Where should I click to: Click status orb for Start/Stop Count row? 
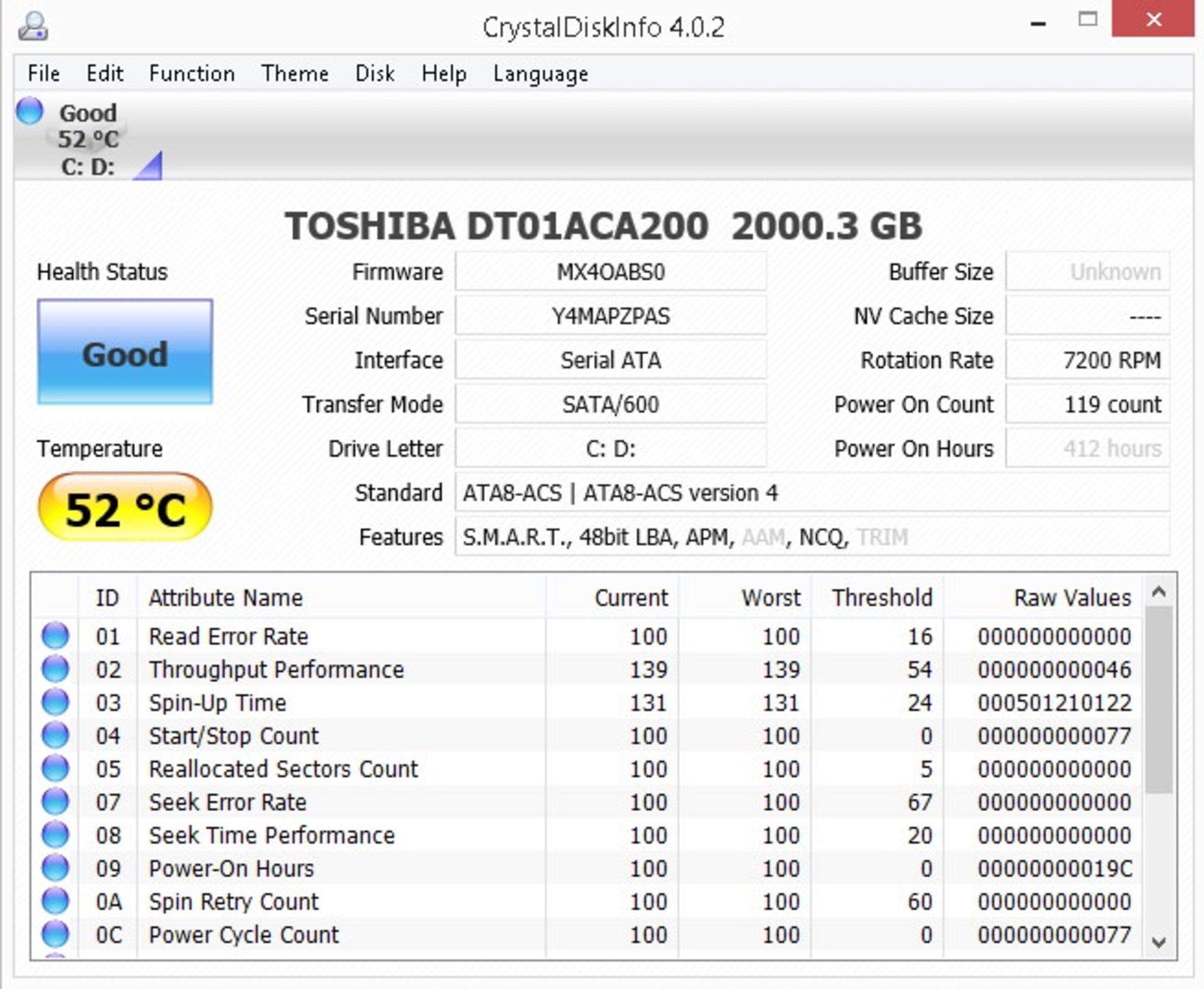point(55,735)
